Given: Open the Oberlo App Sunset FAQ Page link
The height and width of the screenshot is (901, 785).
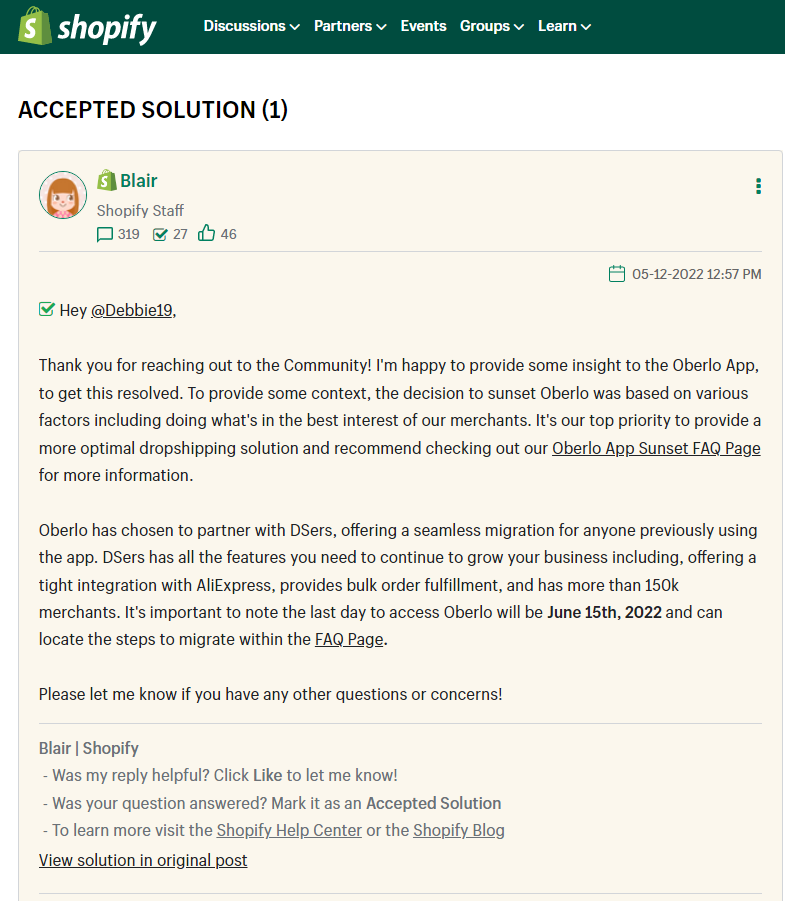Looking at the screenshot, I should click(x=656, y=448).
